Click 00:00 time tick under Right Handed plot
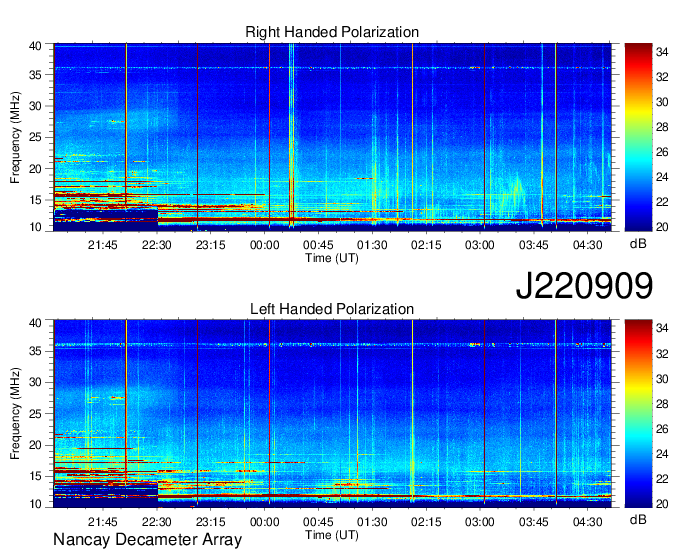This screenshot has height=552, width=680. click(x=265, y=245)
